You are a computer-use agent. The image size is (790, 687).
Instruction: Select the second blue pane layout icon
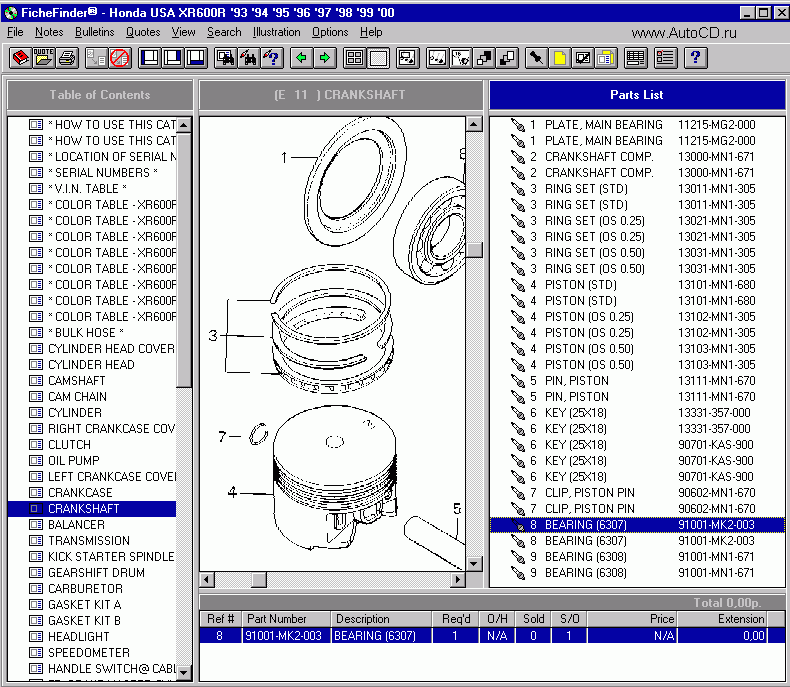[x=173, y=58]
